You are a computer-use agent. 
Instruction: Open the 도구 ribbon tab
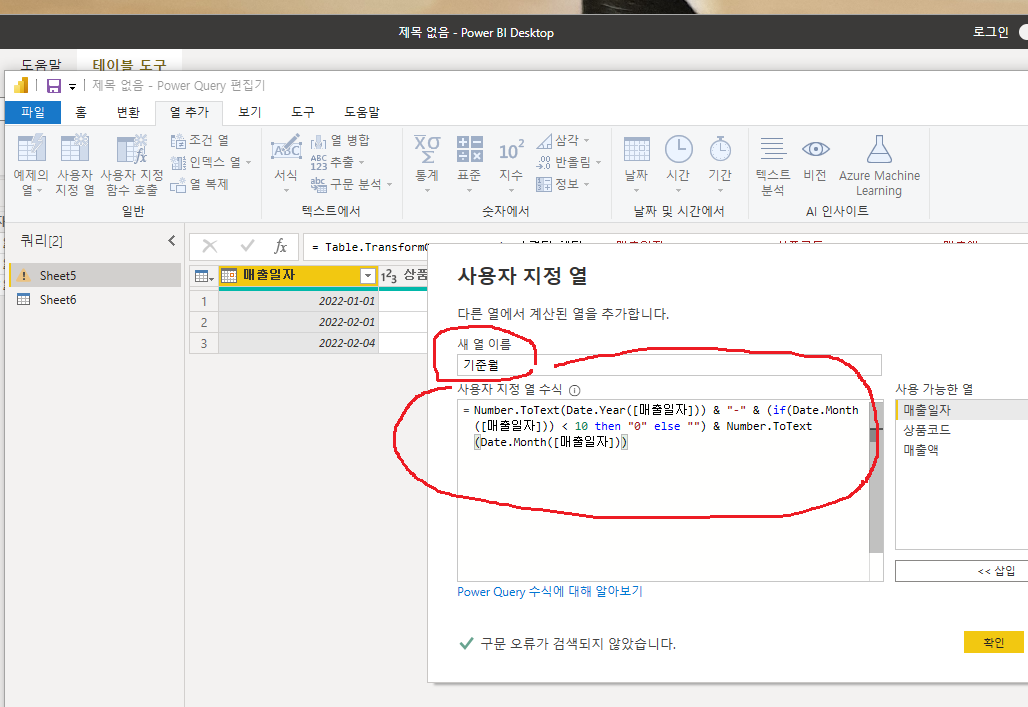tap(303, 112)
